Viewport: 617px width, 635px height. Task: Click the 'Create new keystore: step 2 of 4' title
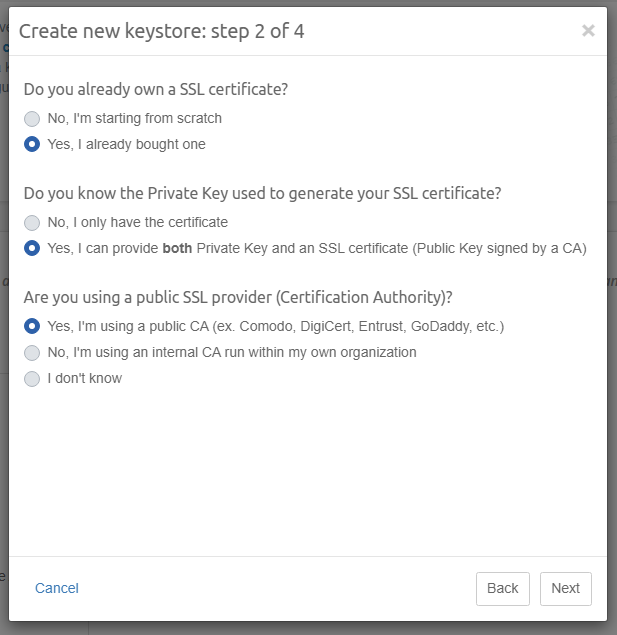tap(162, 31)
